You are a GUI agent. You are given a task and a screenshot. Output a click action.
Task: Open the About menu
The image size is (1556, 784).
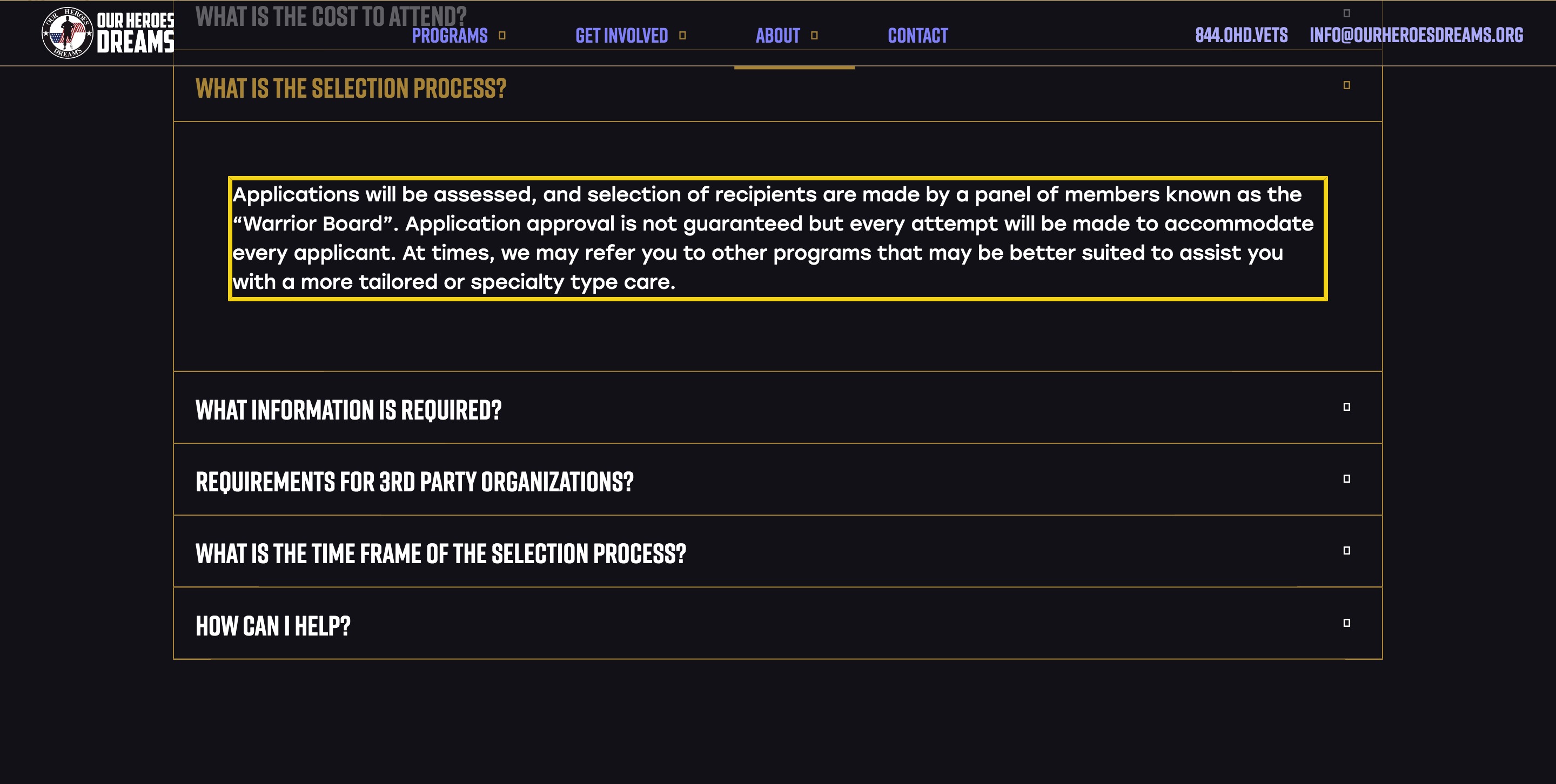[777, 36]
